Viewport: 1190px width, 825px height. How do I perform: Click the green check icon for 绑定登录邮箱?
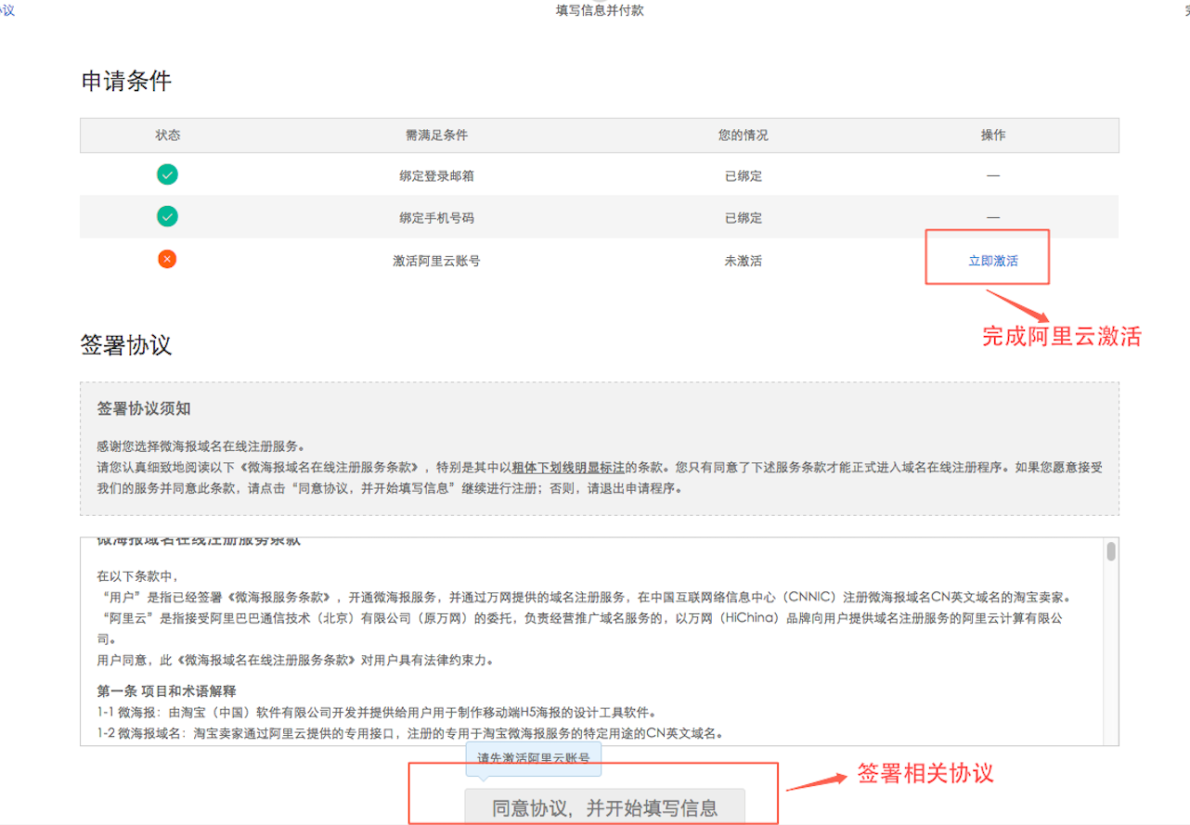tap(167, 174)
